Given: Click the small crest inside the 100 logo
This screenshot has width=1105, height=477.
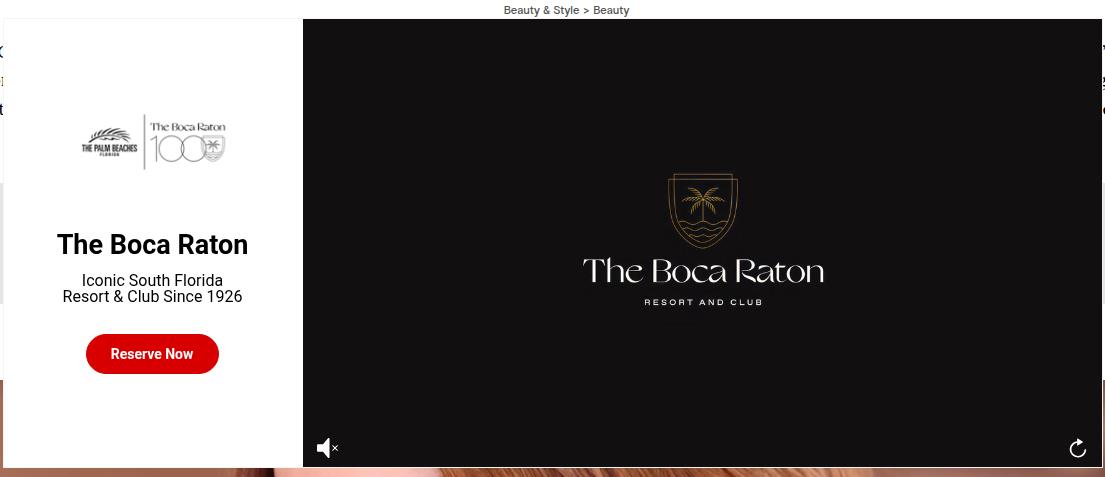Looking at the screenshot, I should tap(213, 151).
